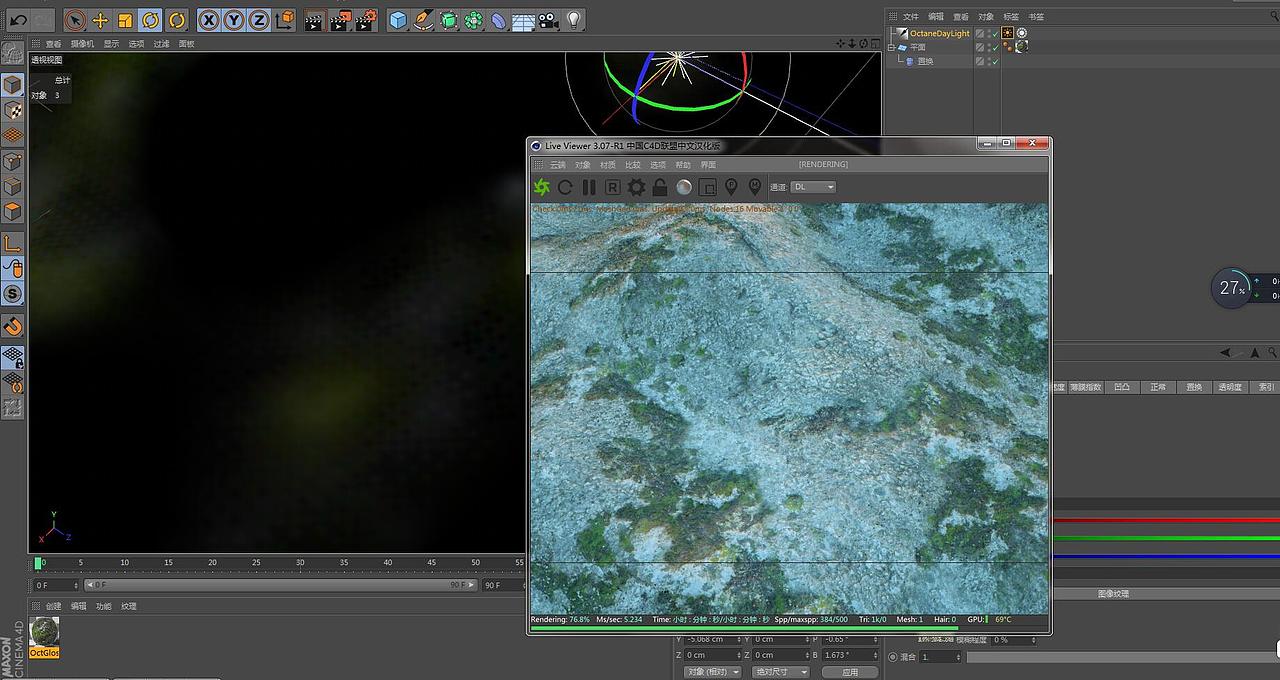
Task: Select the Move tool
Action: (x=100, y=20)
